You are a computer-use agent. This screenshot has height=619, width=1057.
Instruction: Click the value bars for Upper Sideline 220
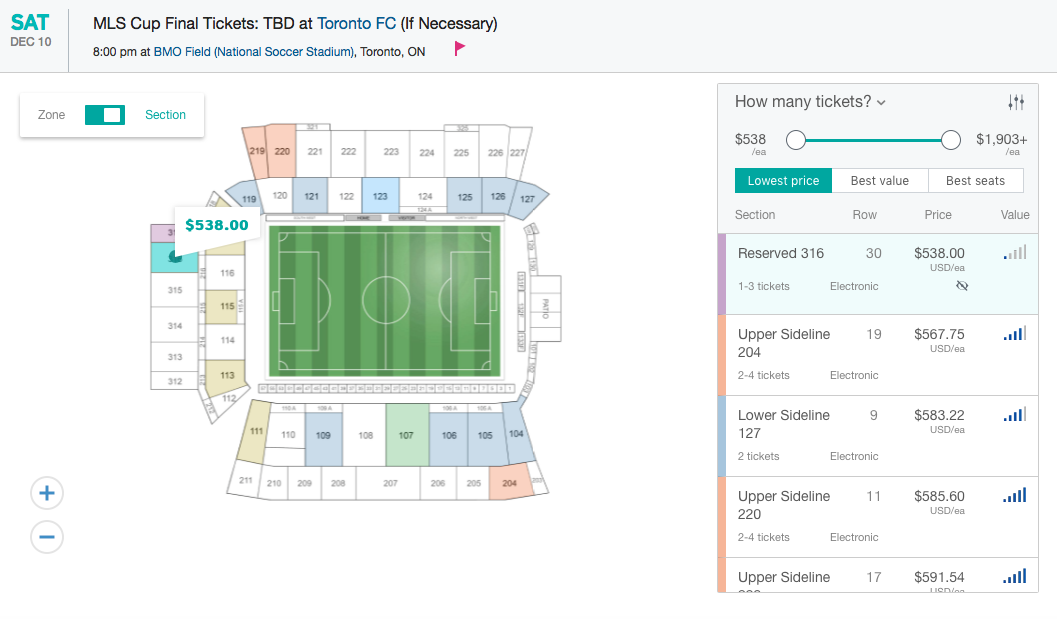(1014, 496)
